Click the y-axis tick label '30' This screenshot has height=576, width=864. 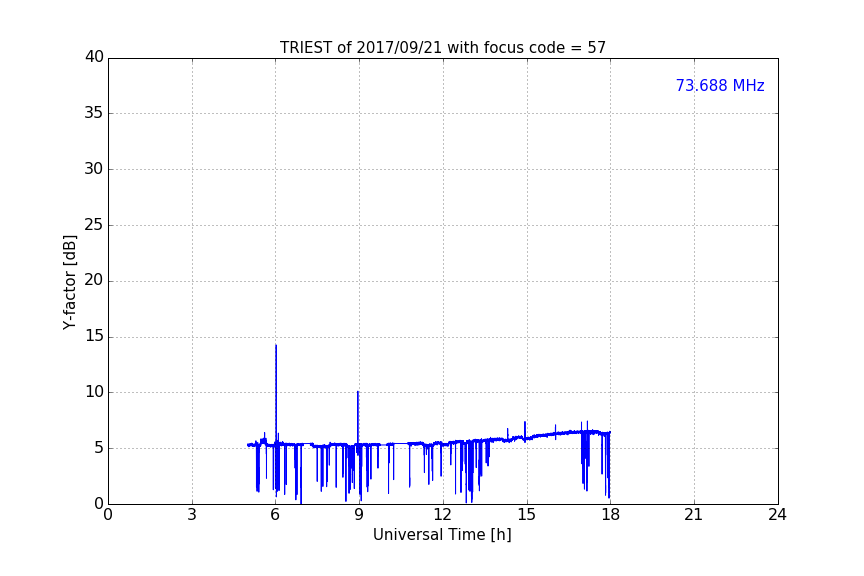click(94, 169)
